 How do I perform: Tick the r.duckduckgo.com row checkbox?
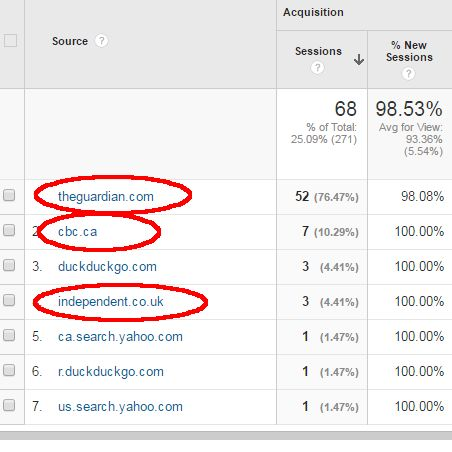[9, 370]
